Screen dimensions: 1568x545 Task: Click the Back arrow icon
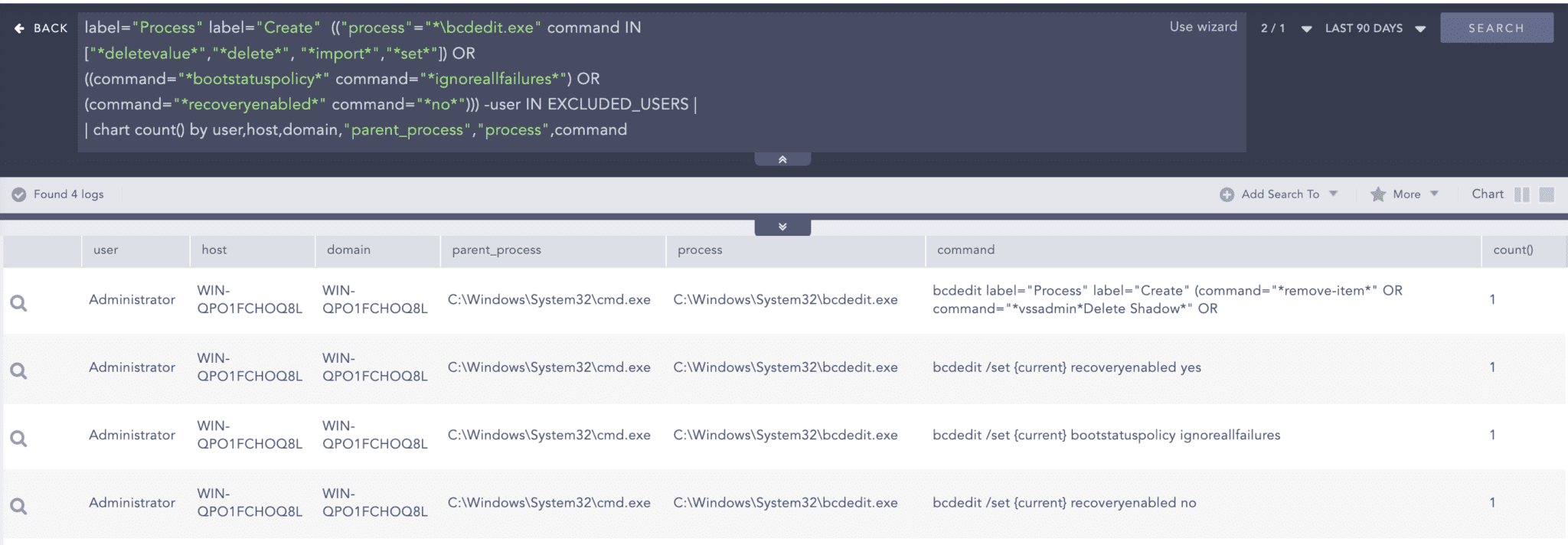(19, 28)
